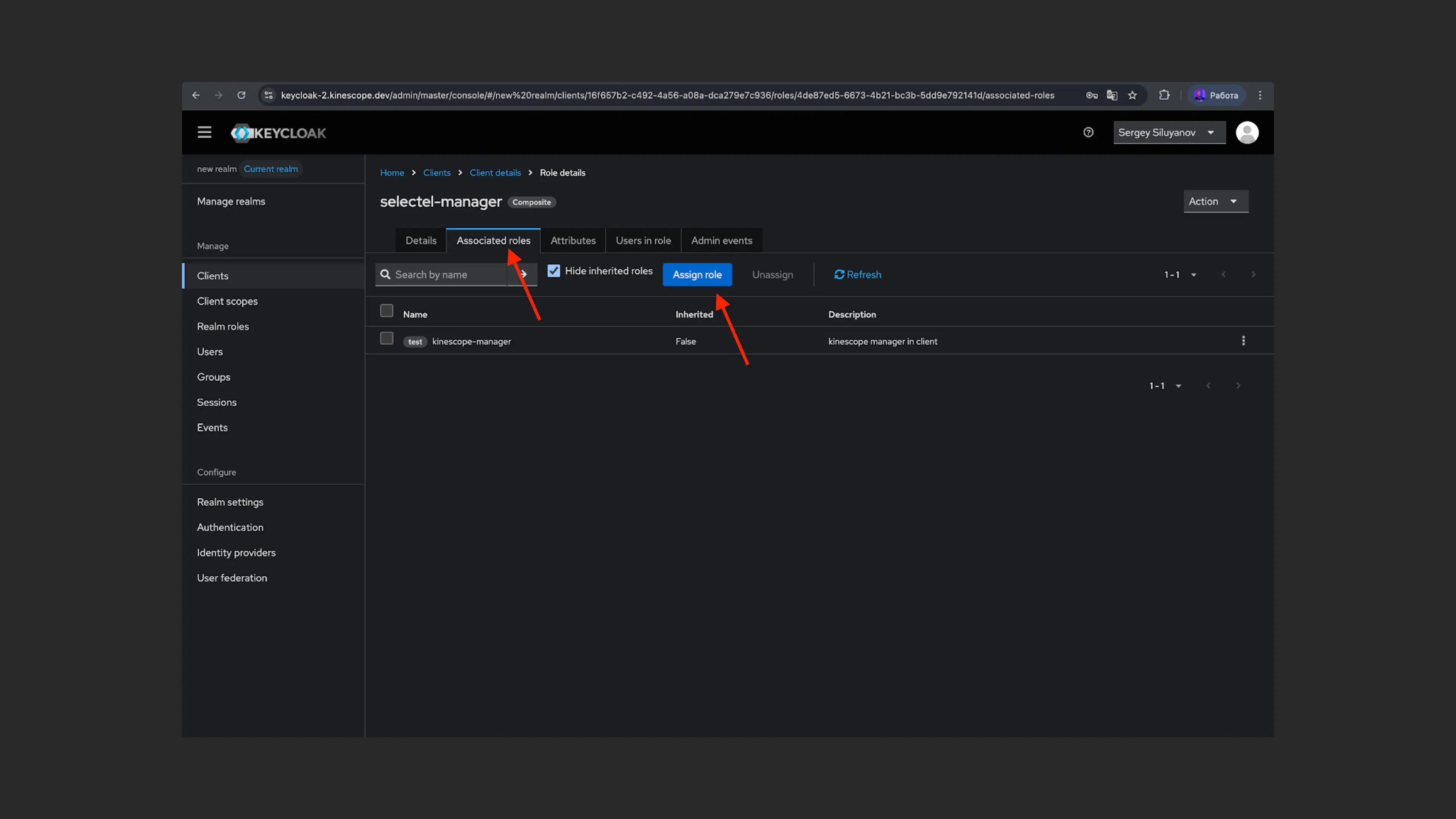The width and height of the screenshot is (1456, 819).
Task: Expand the Action dropdown
Action: (1215, 201)
